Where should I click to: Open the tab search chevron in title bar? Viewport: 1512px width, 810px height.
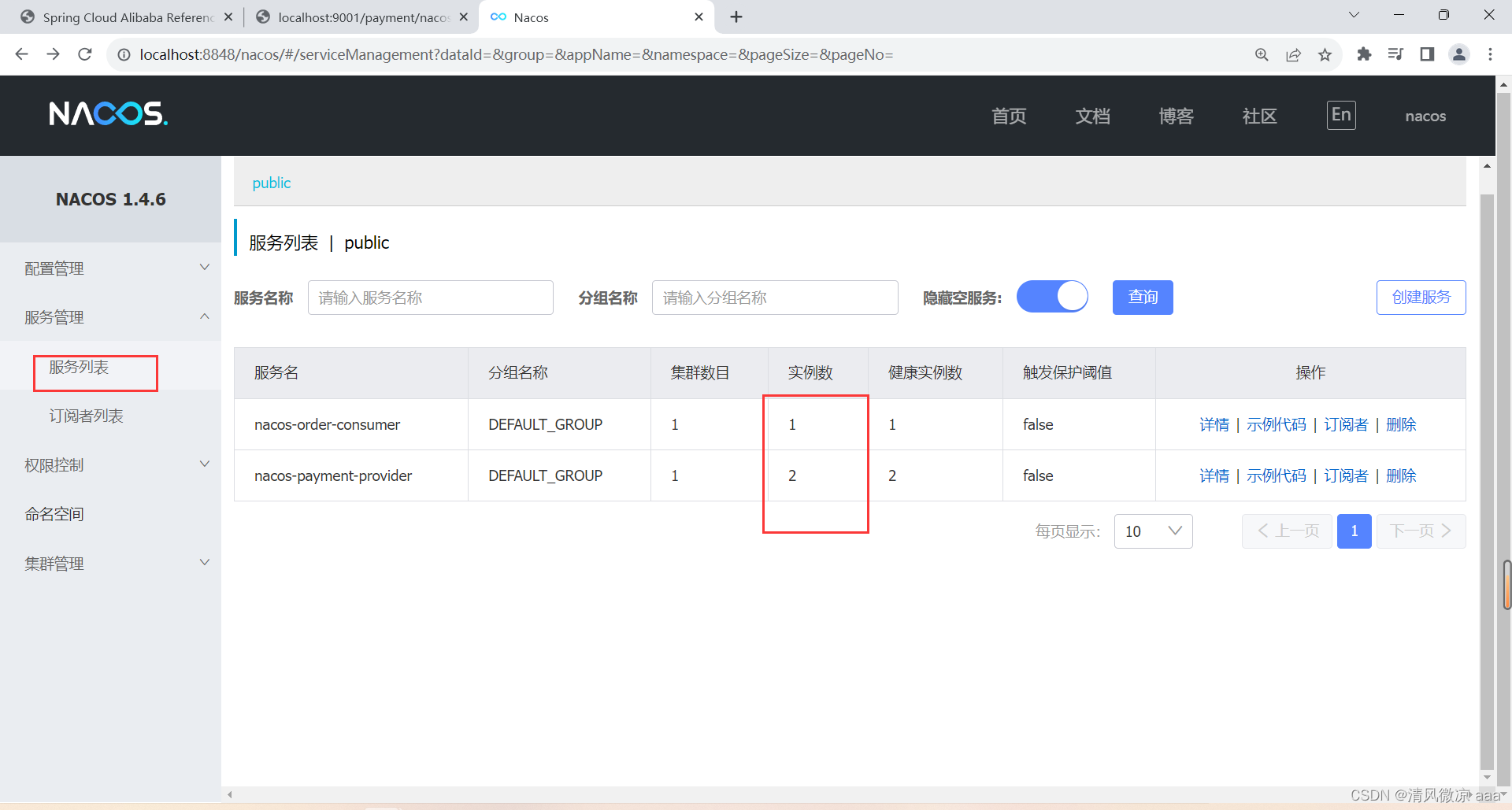coord(1354,15)
